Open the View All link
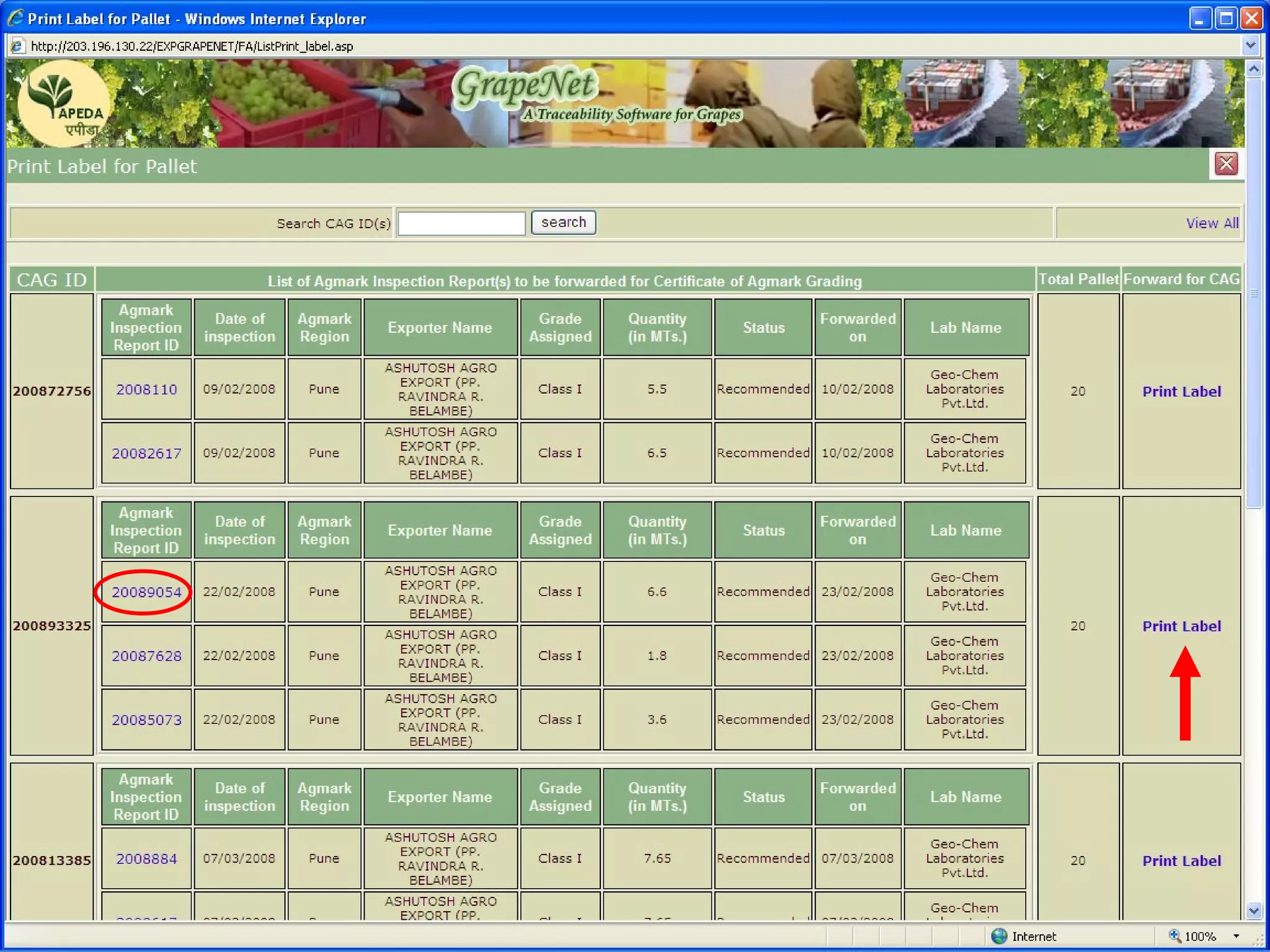Image resolution: width=1270 pixels, height=952 pixels. coord(1212,223)
